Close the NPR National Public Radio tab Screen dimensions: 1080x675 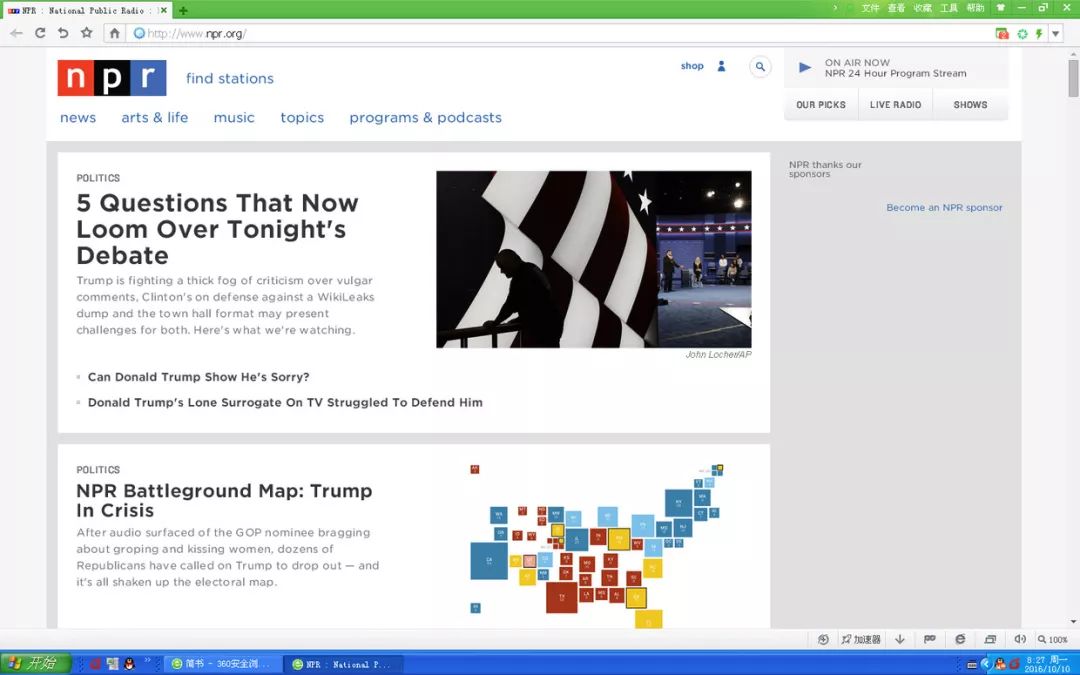click(x=164, y=10)
